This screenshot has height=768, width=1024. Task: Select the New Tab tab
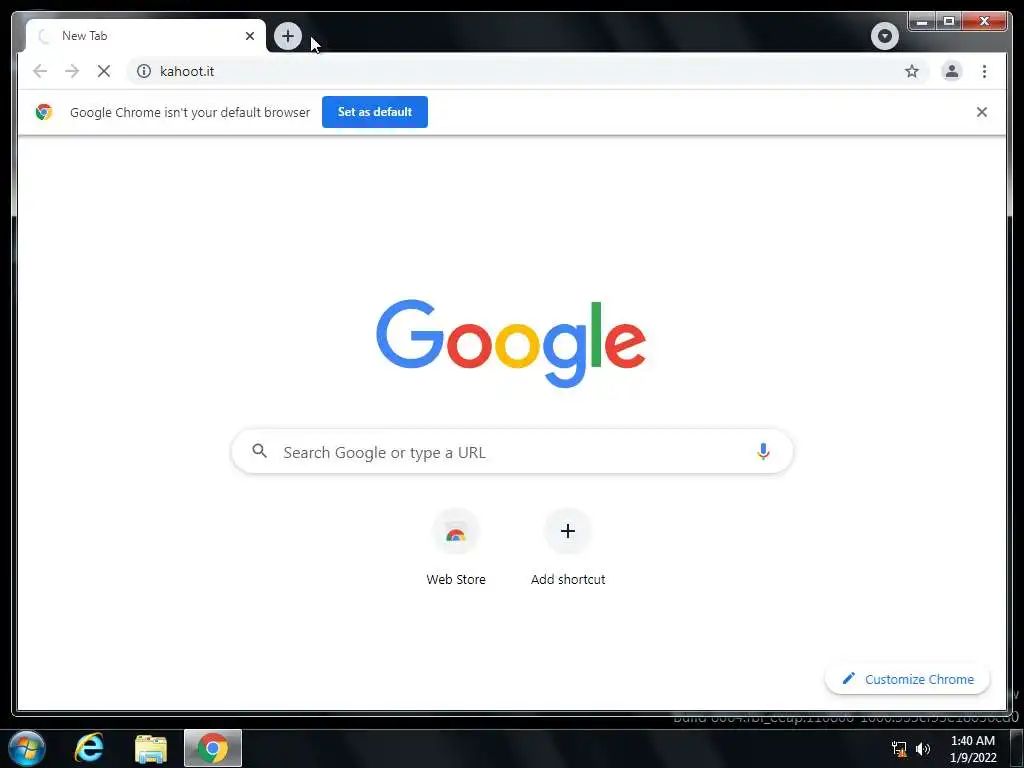[x=146, y=36]
